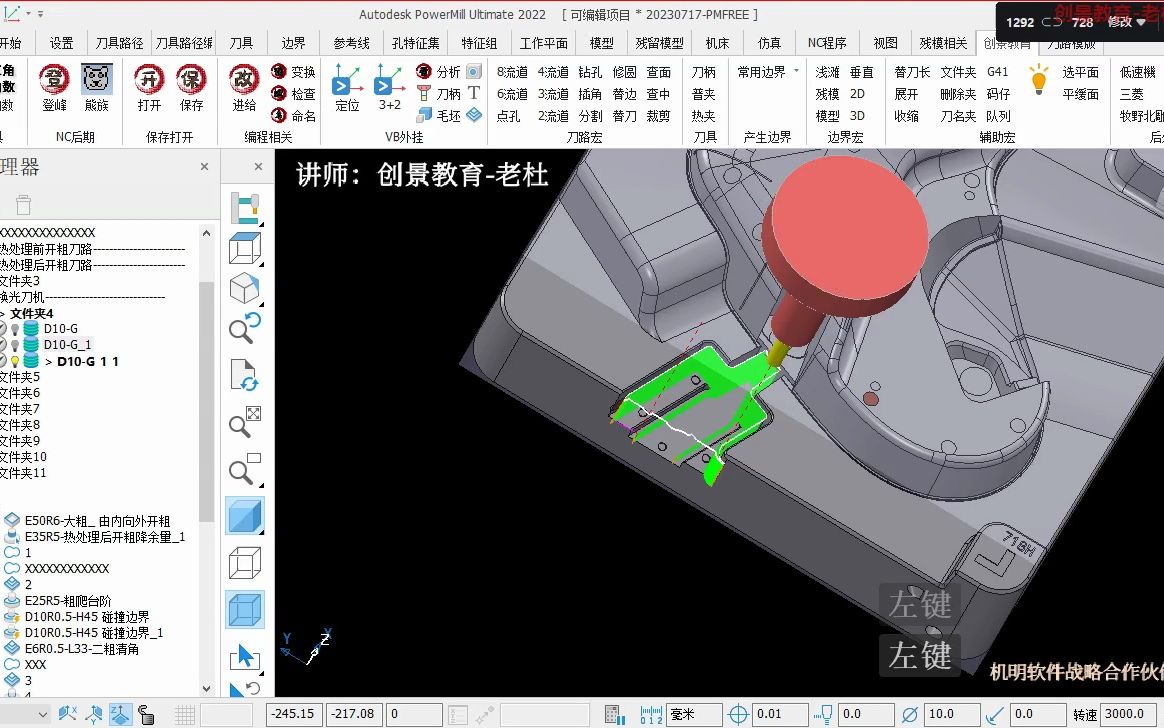The image size is (1164, 728).
Task: Switch to the 参考线 ribbon tab
Action: click(x=351, y=43)
